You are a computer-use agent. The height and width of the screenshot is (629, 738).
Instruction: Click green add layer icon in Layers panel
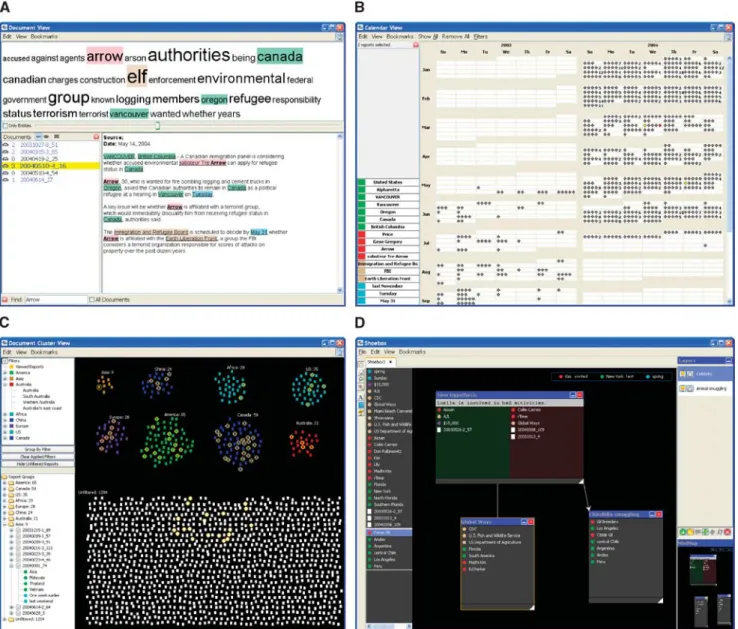click(x=682, y=532)
